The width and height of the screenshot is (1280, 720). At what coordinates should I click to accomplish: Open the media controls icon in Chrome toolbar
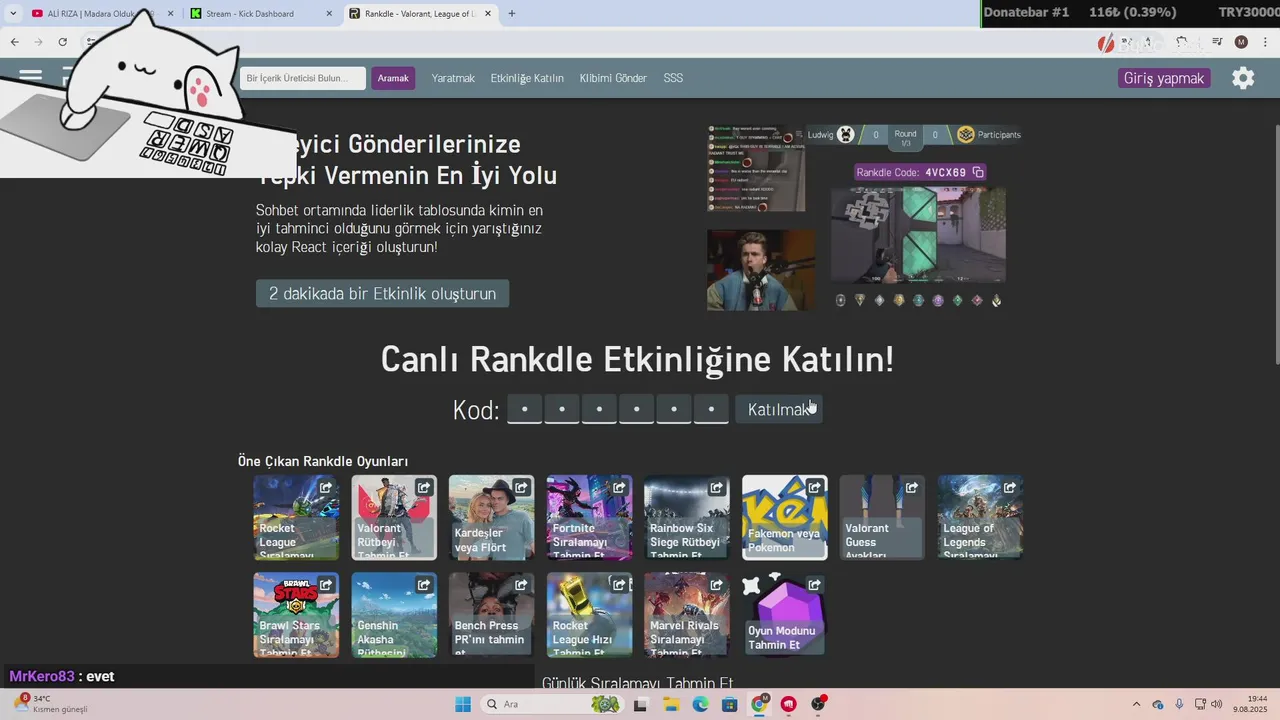coord(1217,42)
